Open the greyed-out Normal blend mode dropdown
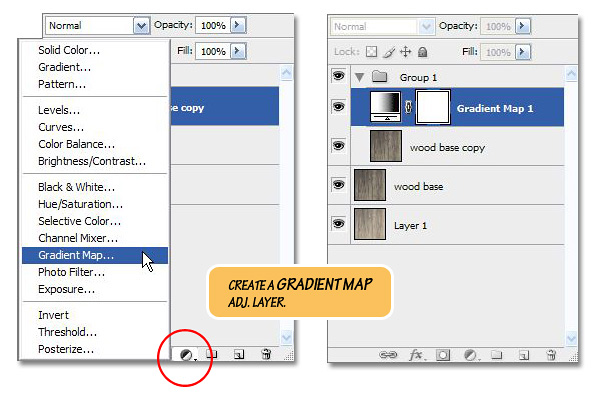The height and width of the screenshot is (402, 600). point(426,26)
